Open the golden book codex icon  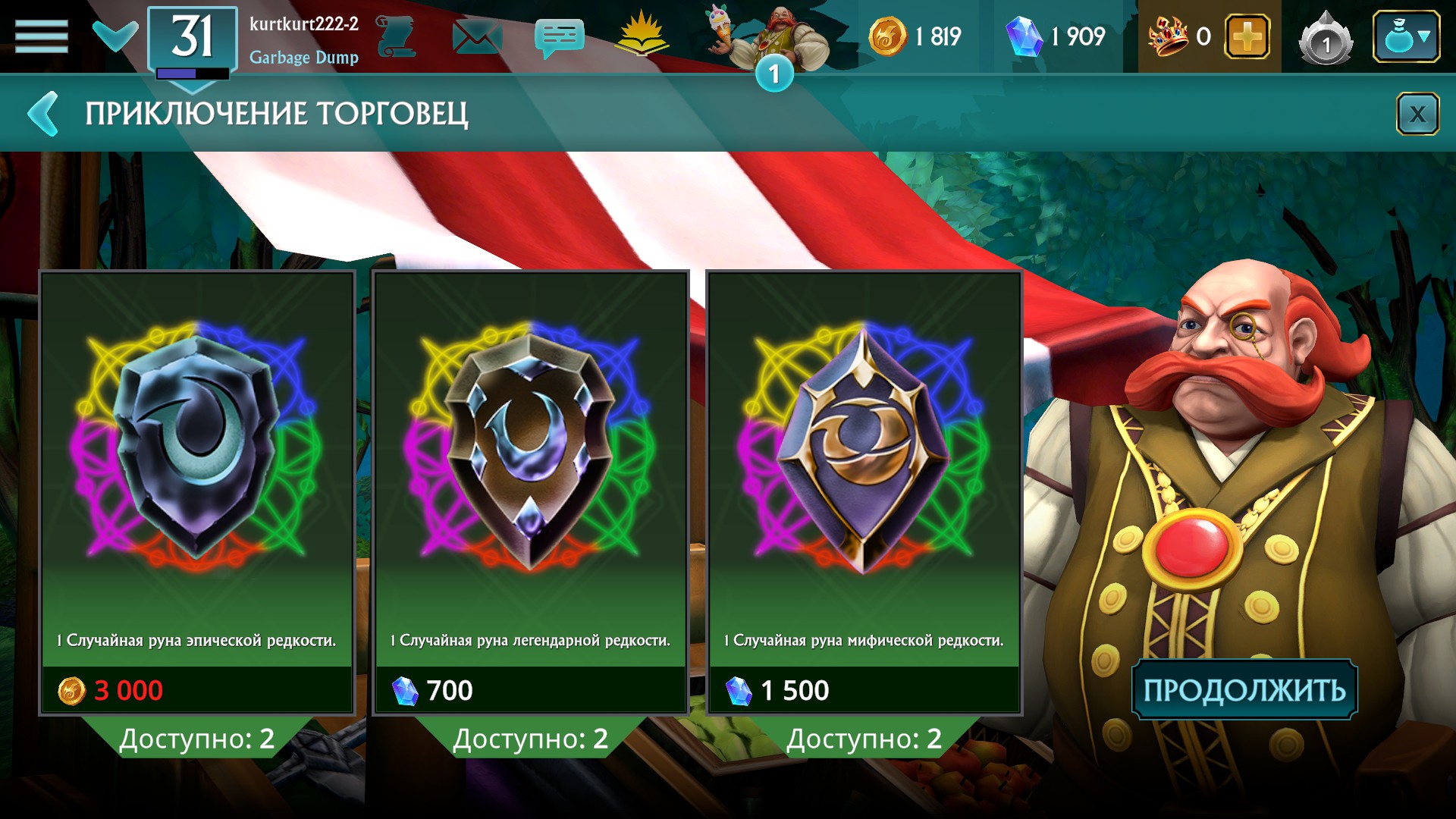pyautogui.click(x=642, y=34)
